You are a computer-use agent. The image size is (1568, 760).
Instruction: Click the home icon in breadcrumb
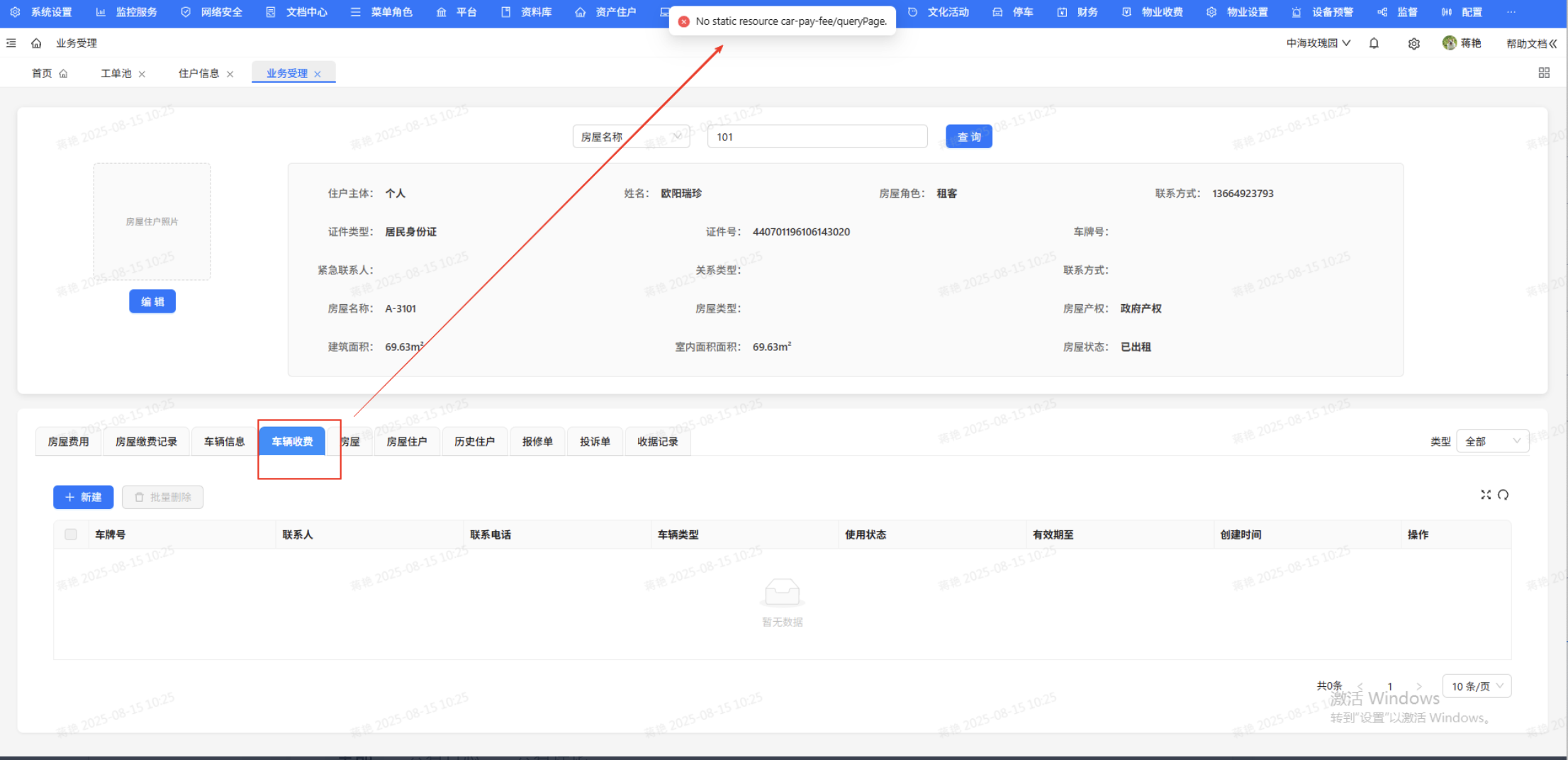(36, 43)
